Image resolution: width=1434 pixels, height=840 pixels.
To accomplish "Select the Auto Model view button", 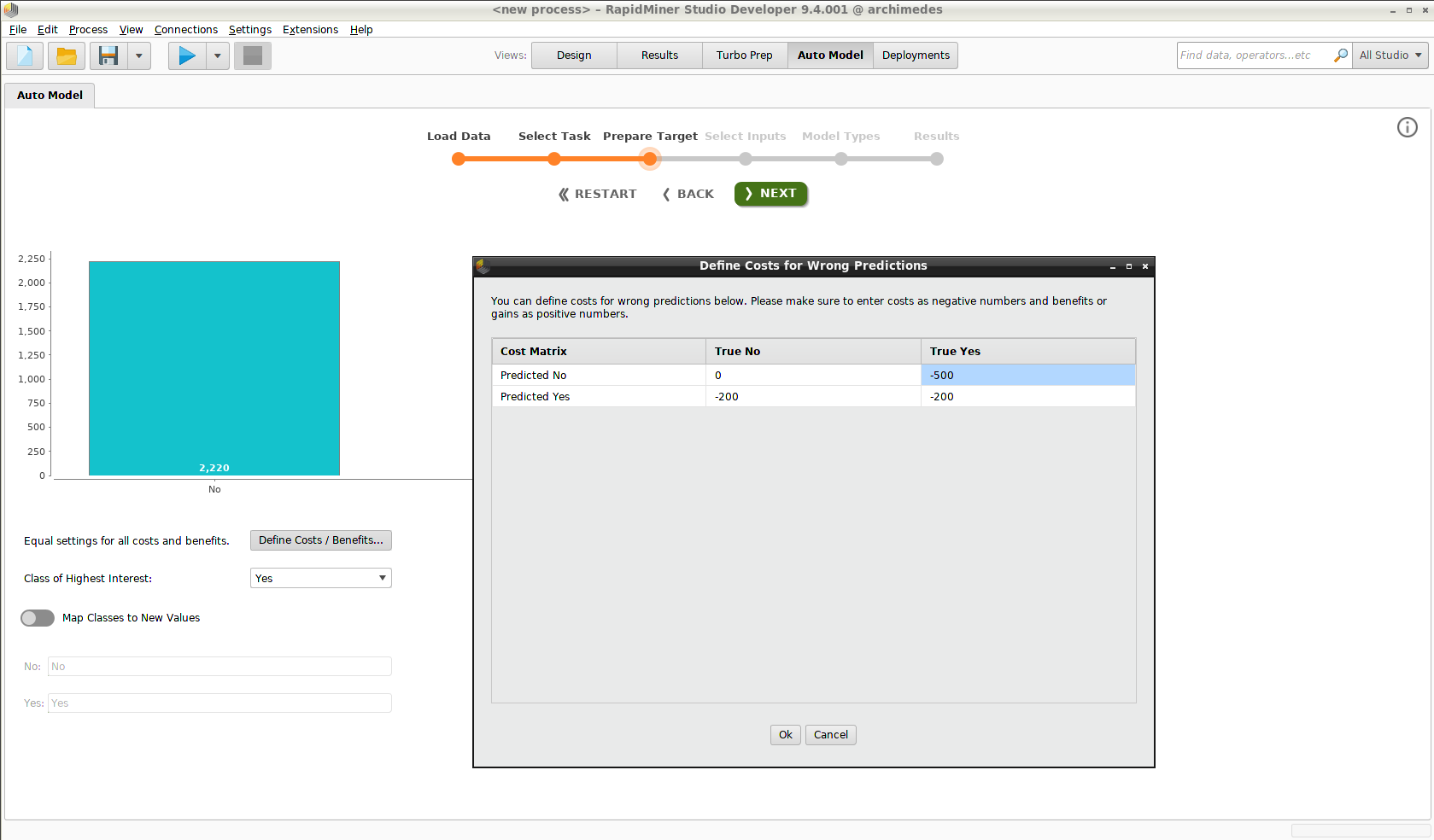I will pos(830,55).
